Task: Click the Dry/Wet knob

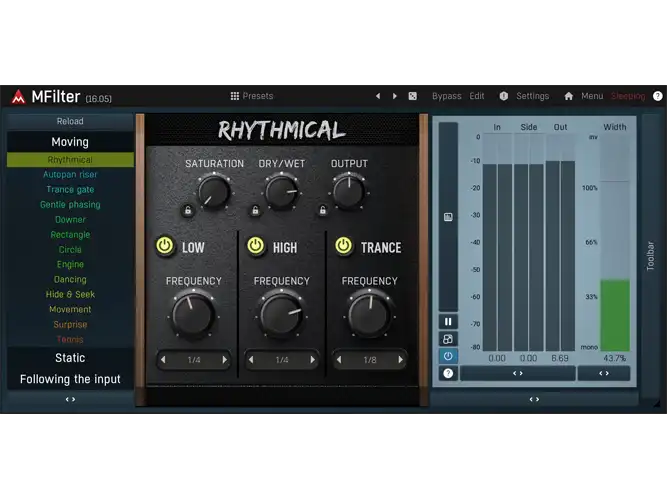Action: point(281,192)
